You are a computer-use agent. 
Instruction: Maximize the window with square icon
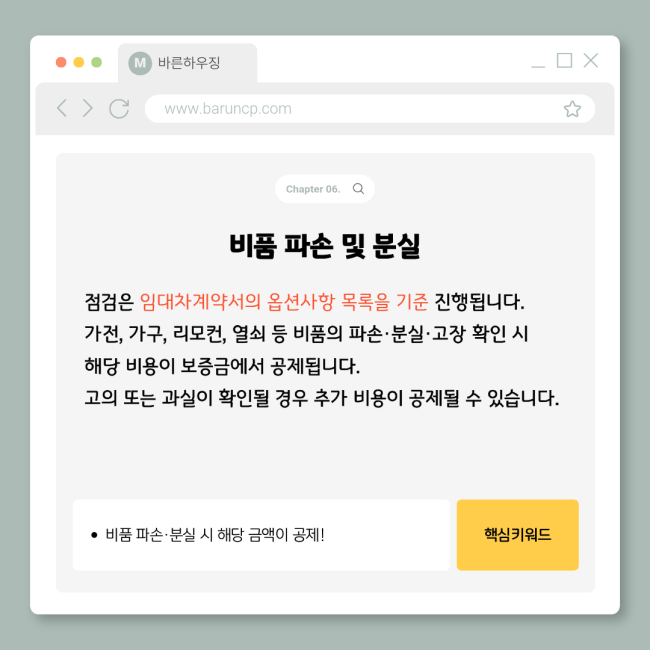(x=564, y=61)
